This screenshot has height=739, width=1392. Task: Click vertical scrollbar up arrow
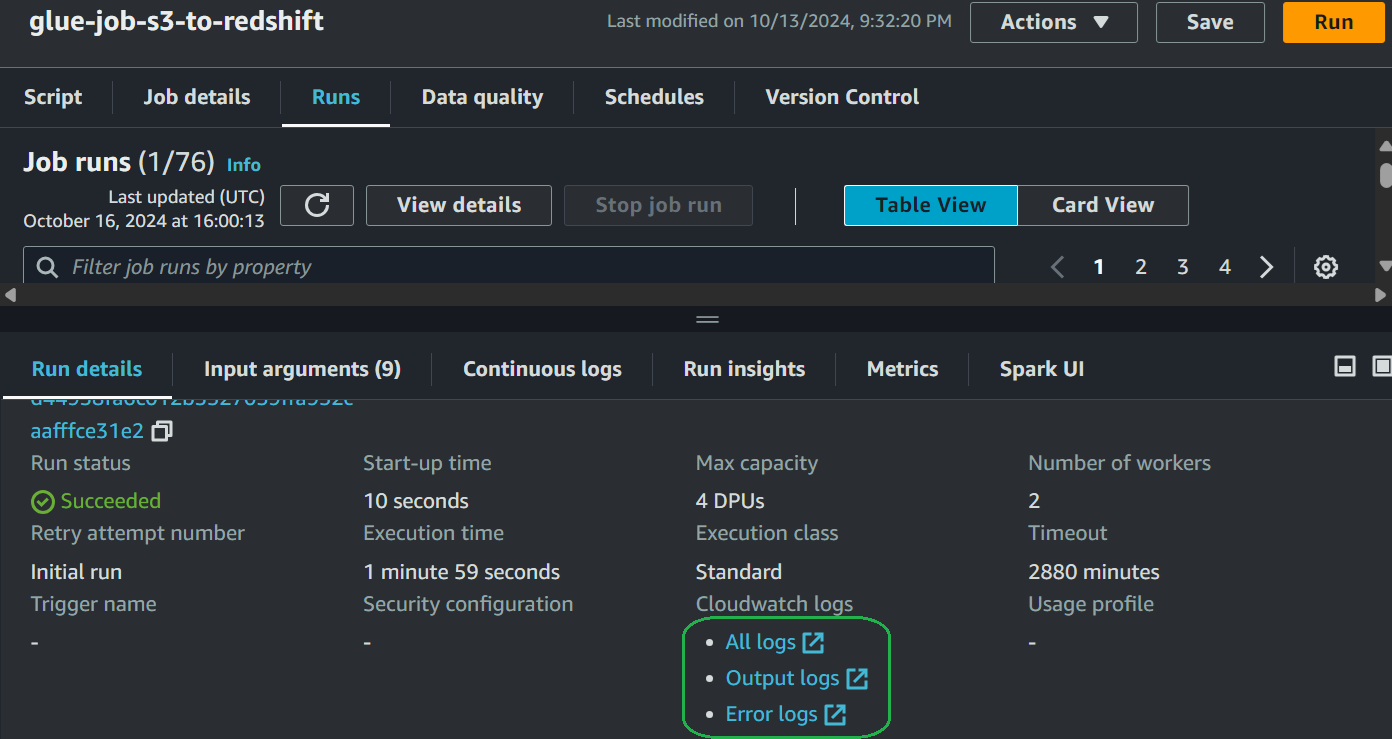[1385, 147]
